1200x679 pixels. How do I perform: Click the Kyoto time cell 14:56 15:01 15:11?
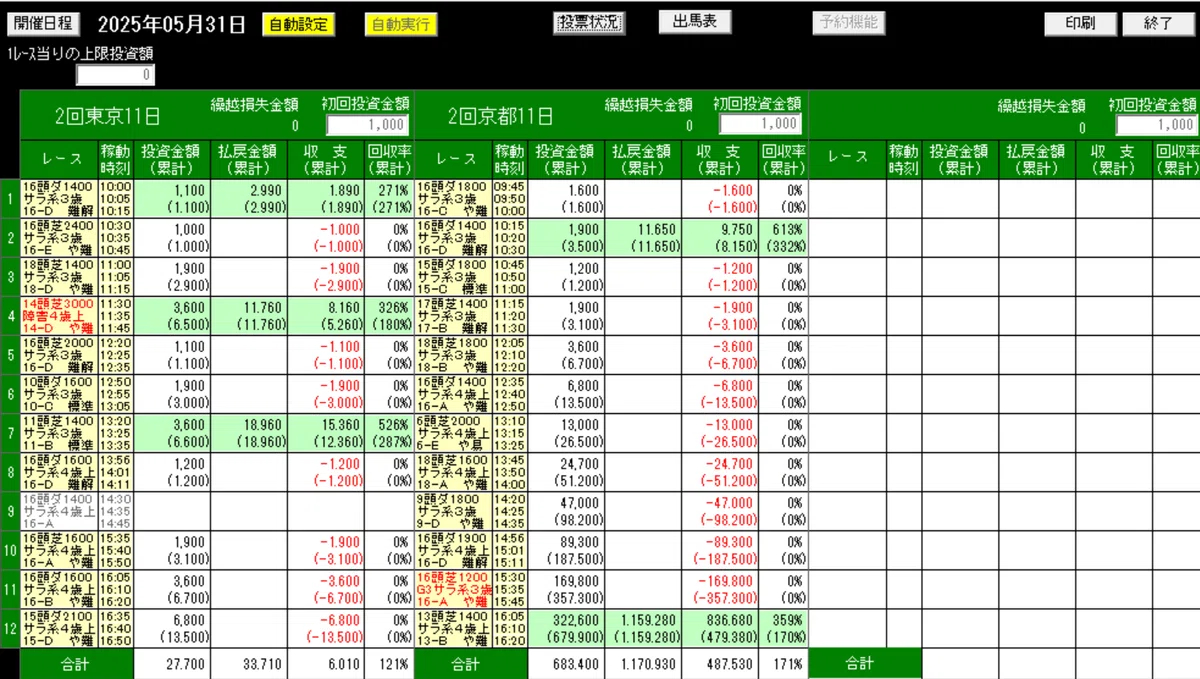point(509,550)
